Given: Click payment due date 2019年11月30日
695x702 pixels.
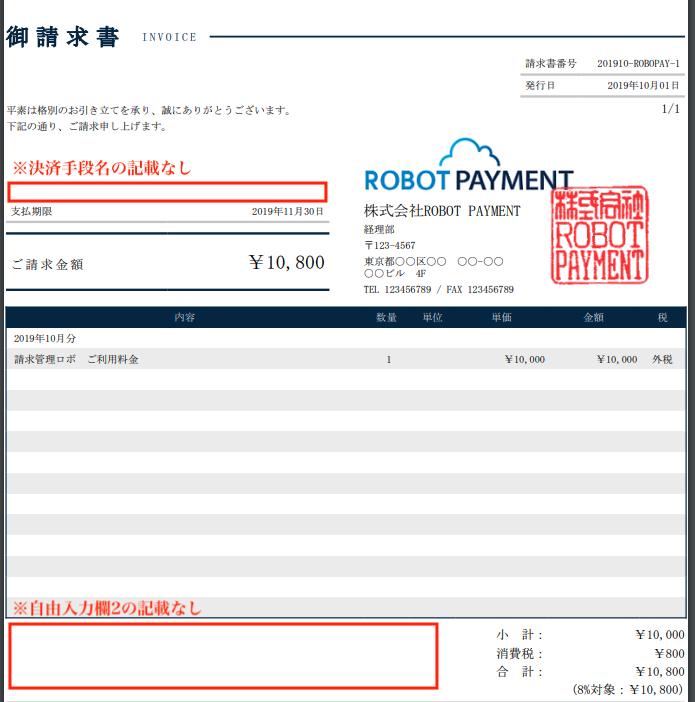Looking at the screenshot, I should (x=287, y=211).
